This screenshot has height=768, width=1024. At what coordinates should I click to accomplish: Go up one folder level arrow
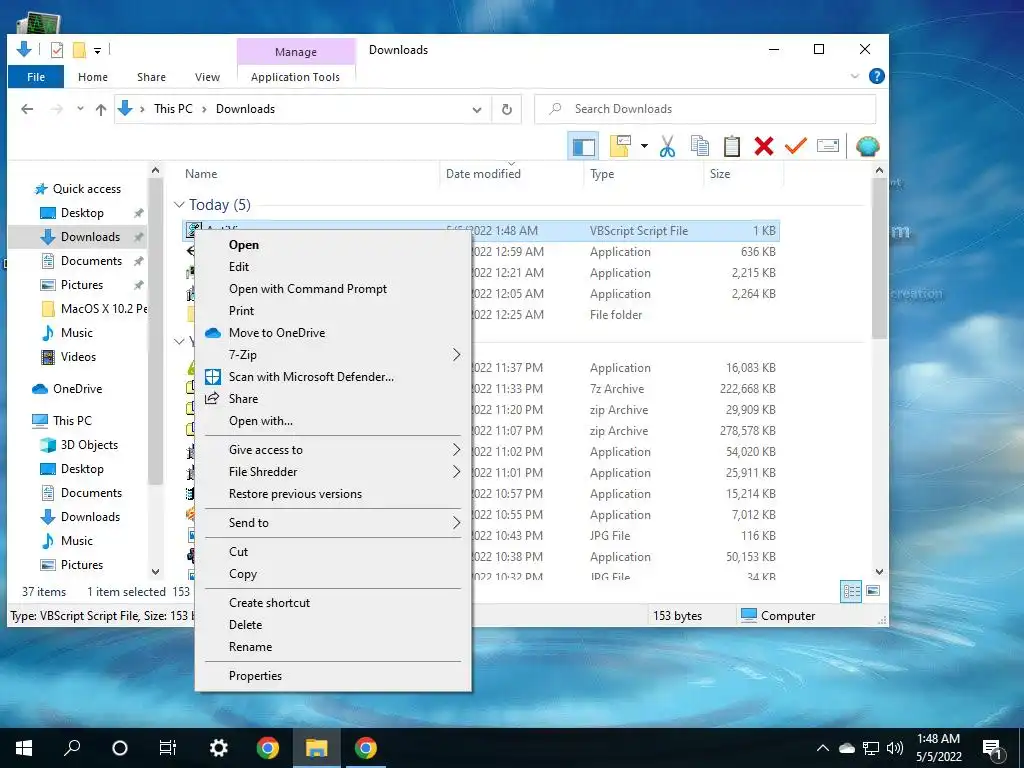pos(101,109)
